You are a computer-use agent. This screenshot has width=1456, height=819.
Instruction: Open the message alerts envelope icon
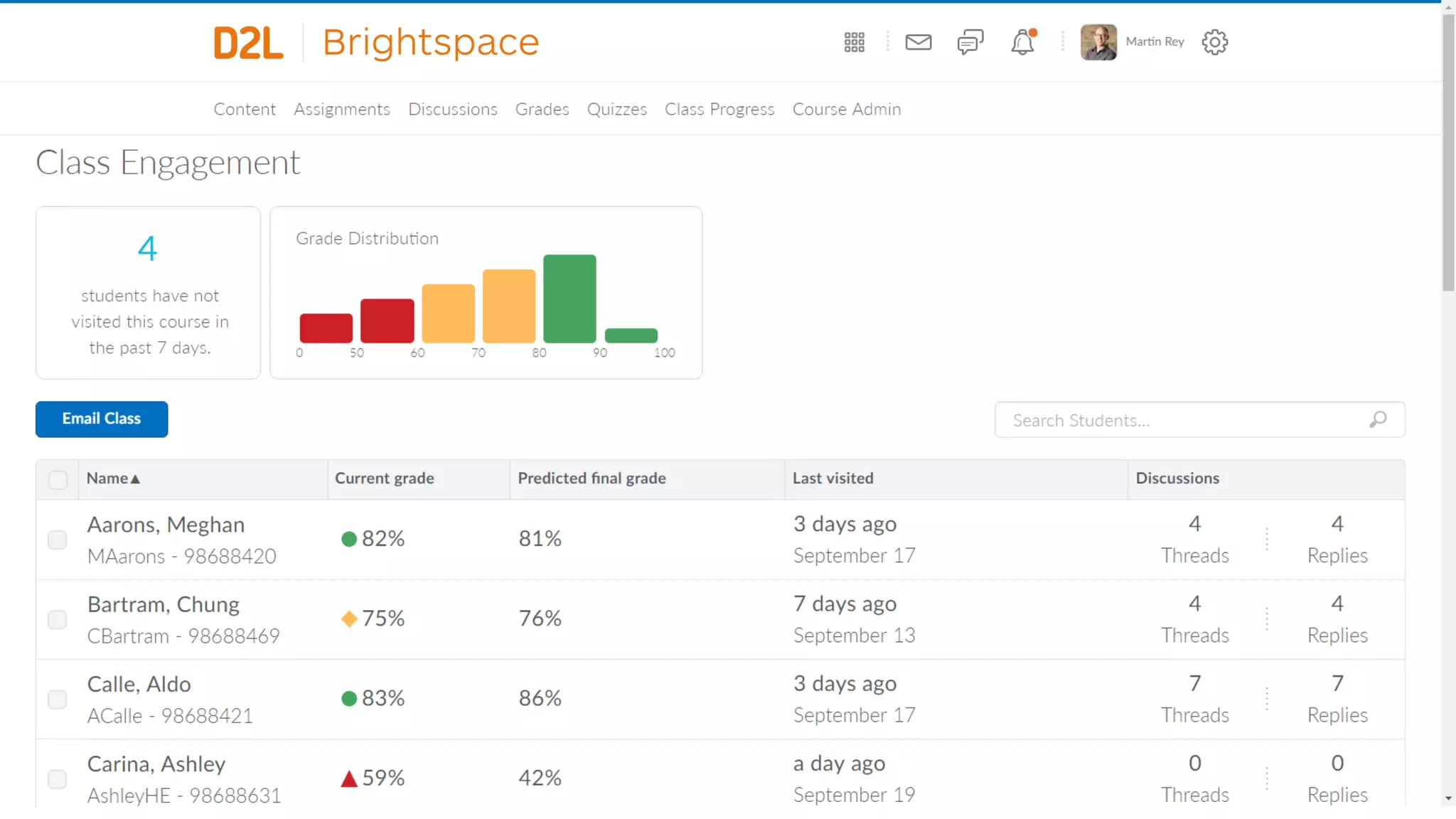918,42
